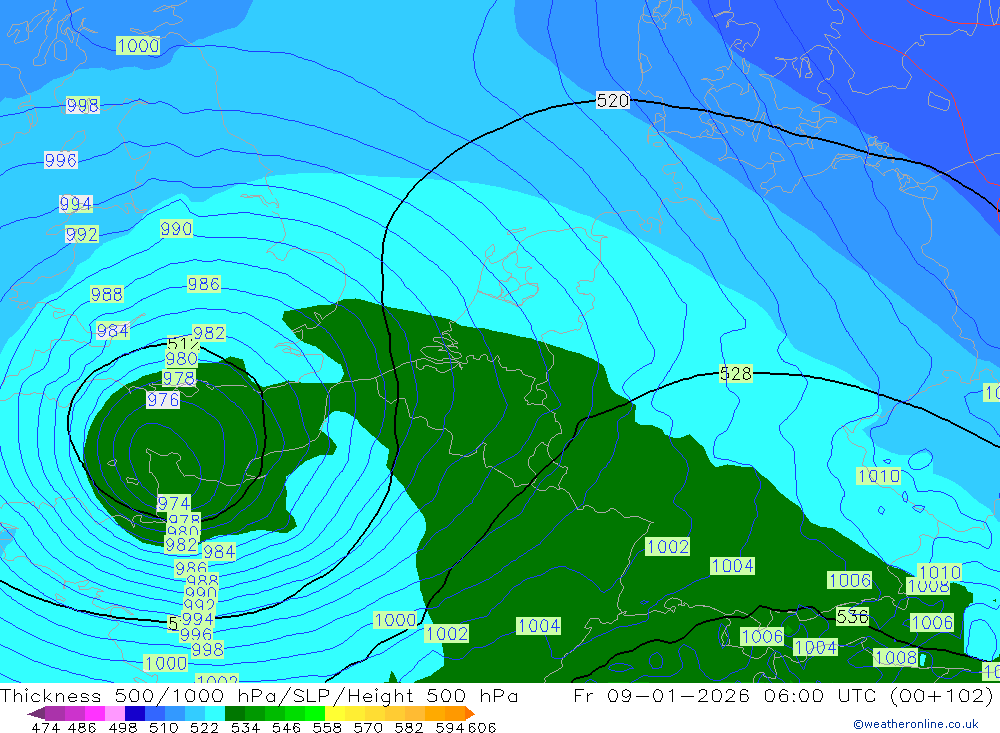Viewport: 1000px width, 733px height.
Task: Select the cyan legend swatch
Action: click(x=215, y=713)
